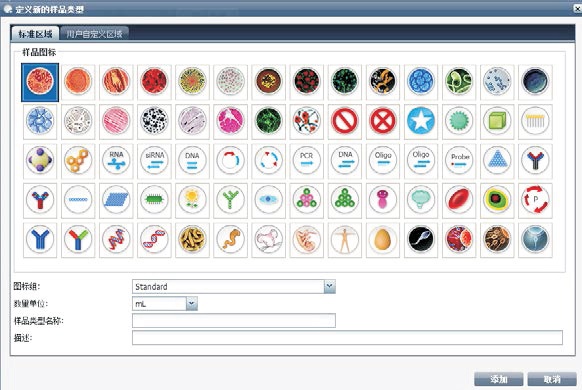Select the egg sample icon
Screen dimensions: 582x390
click(x=383, y=240)
